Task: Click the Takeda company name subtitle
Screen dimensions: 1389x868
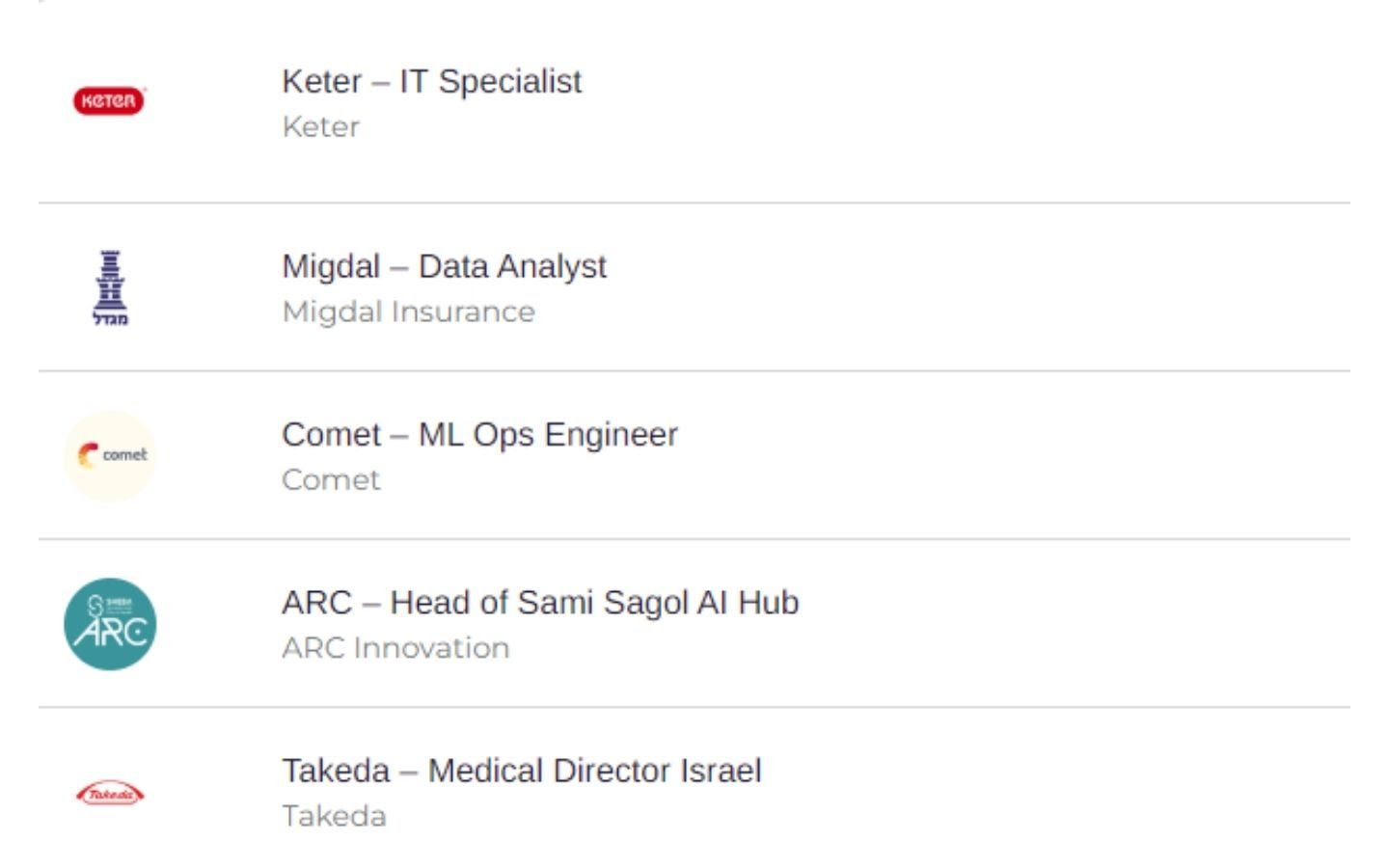Action: click(334, 816)
